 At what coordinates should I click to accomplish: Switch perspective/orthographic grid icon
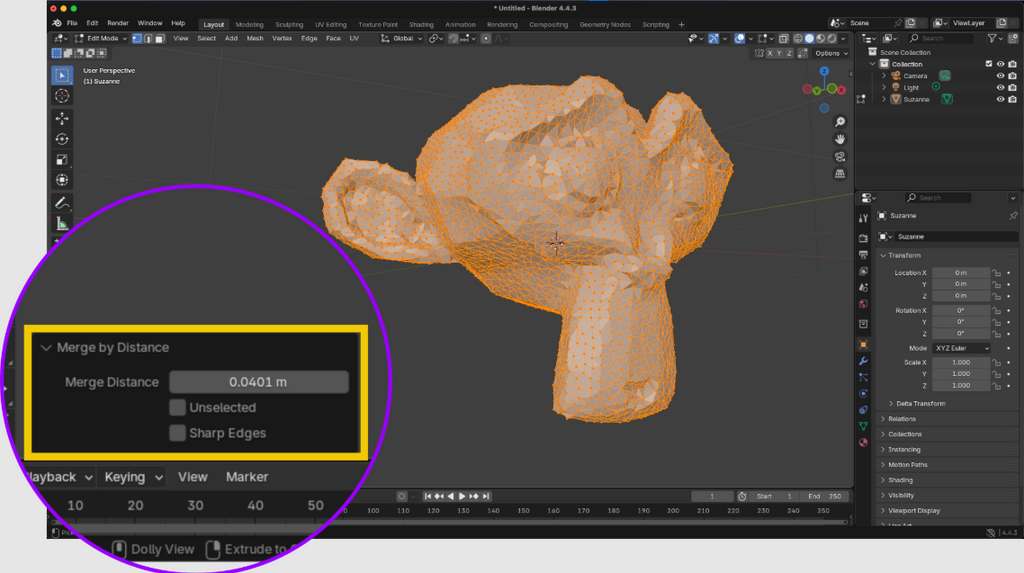click(840, 174)
